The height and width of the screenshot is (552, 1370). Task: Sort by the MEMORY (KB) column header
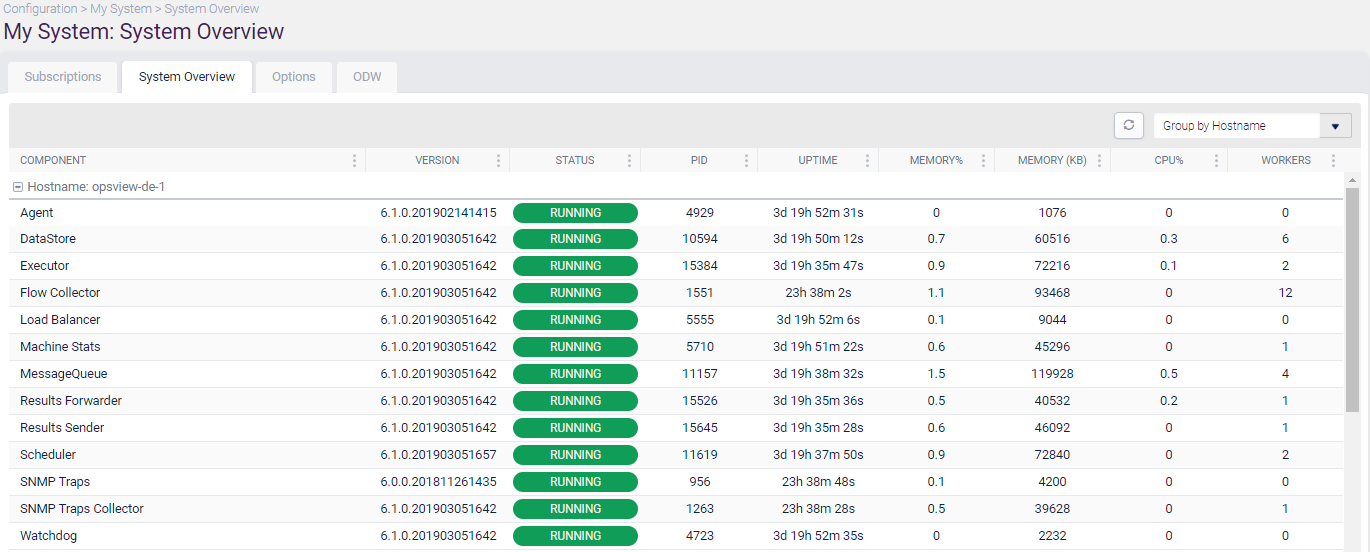(x=1052, y=160)
